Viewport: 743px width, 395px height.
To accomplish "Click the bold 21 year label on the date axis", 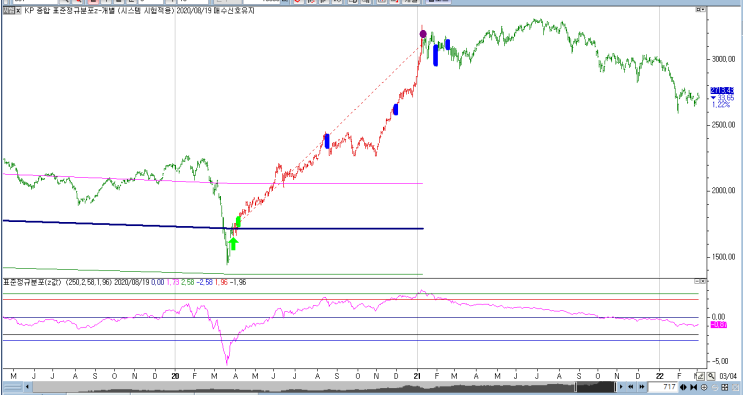I will (x=417, y=376).
